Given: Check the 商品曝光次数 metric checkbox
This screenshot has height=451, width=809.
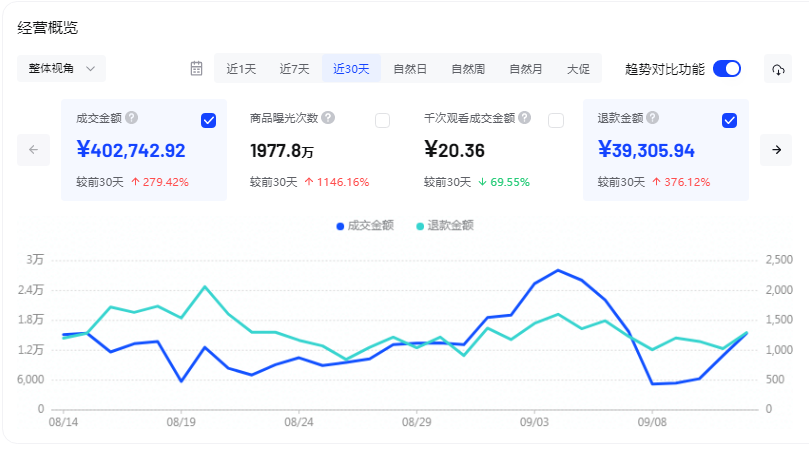Looking at the screenshot, I should (382, 121).
